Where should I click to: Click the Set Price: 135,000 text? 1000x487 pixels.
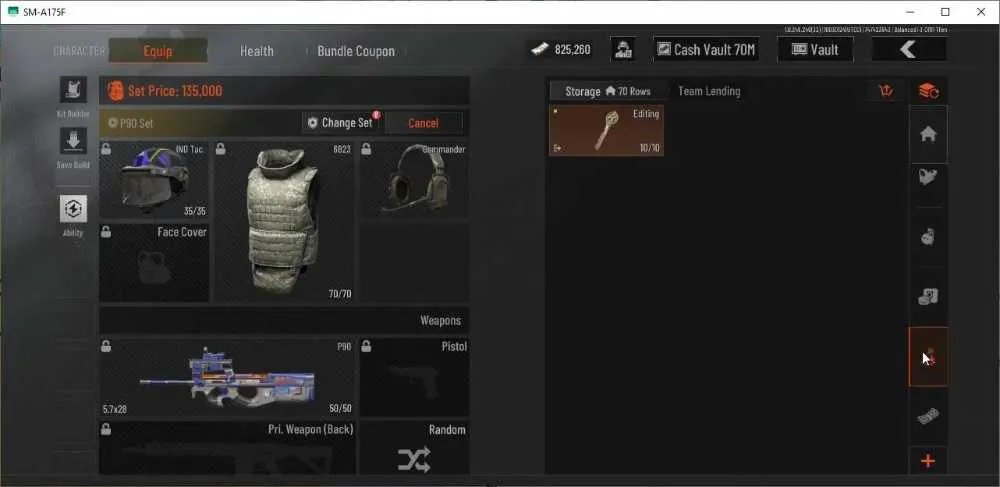pos(175,91)
